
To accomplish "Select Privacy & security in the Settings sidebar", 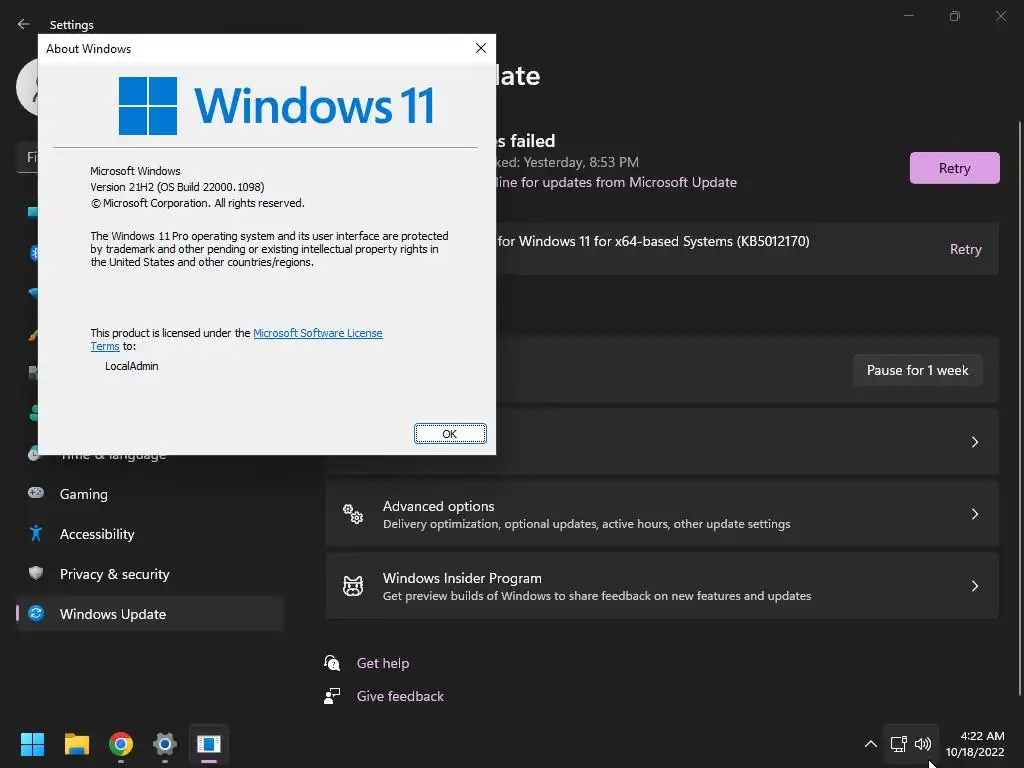I will point(150,574).
